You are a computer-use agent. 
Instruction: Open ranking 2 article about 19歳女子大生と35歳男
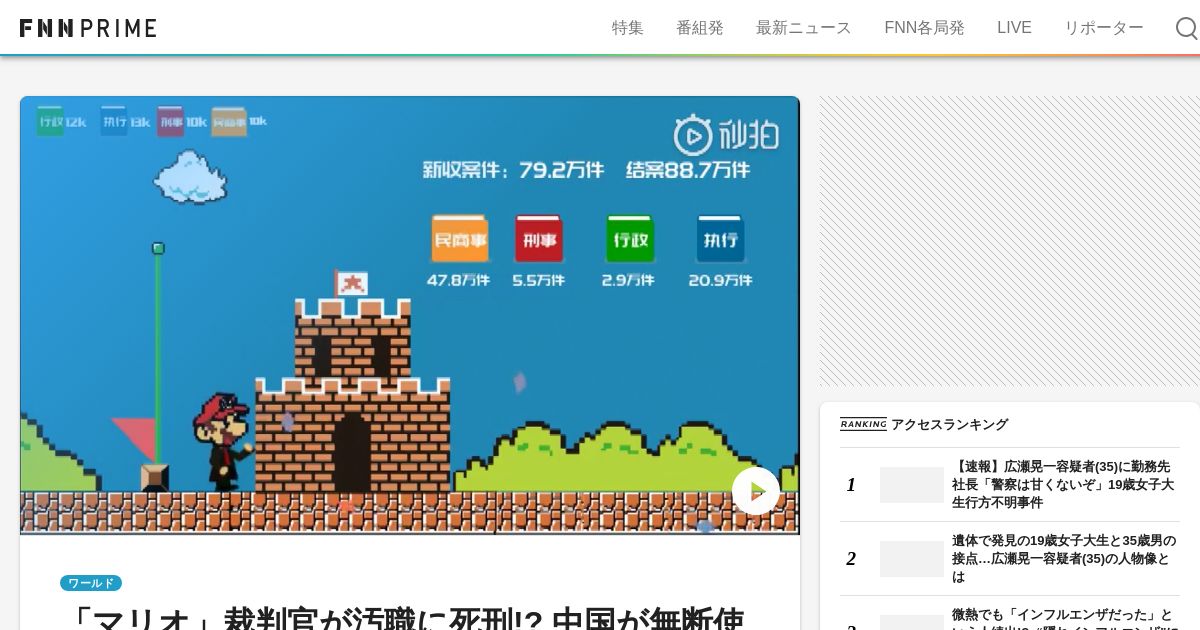pos(1064,559)
